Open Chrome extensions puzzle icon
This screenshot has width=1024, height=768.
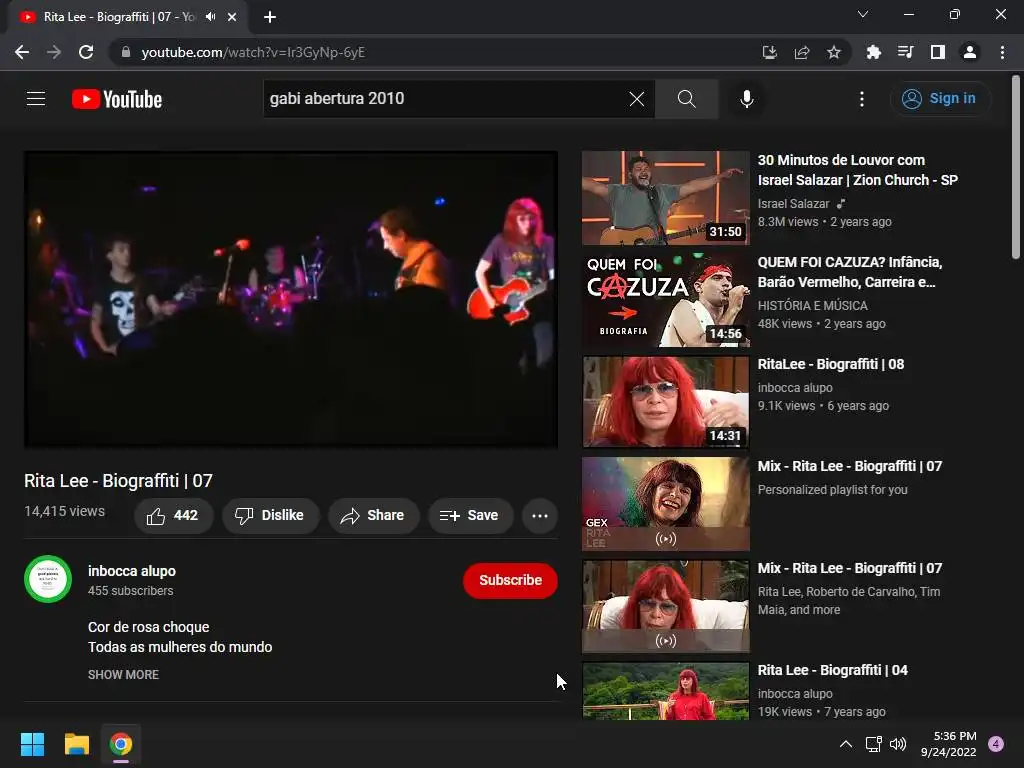pyautogui.click(x=873, y=52)
